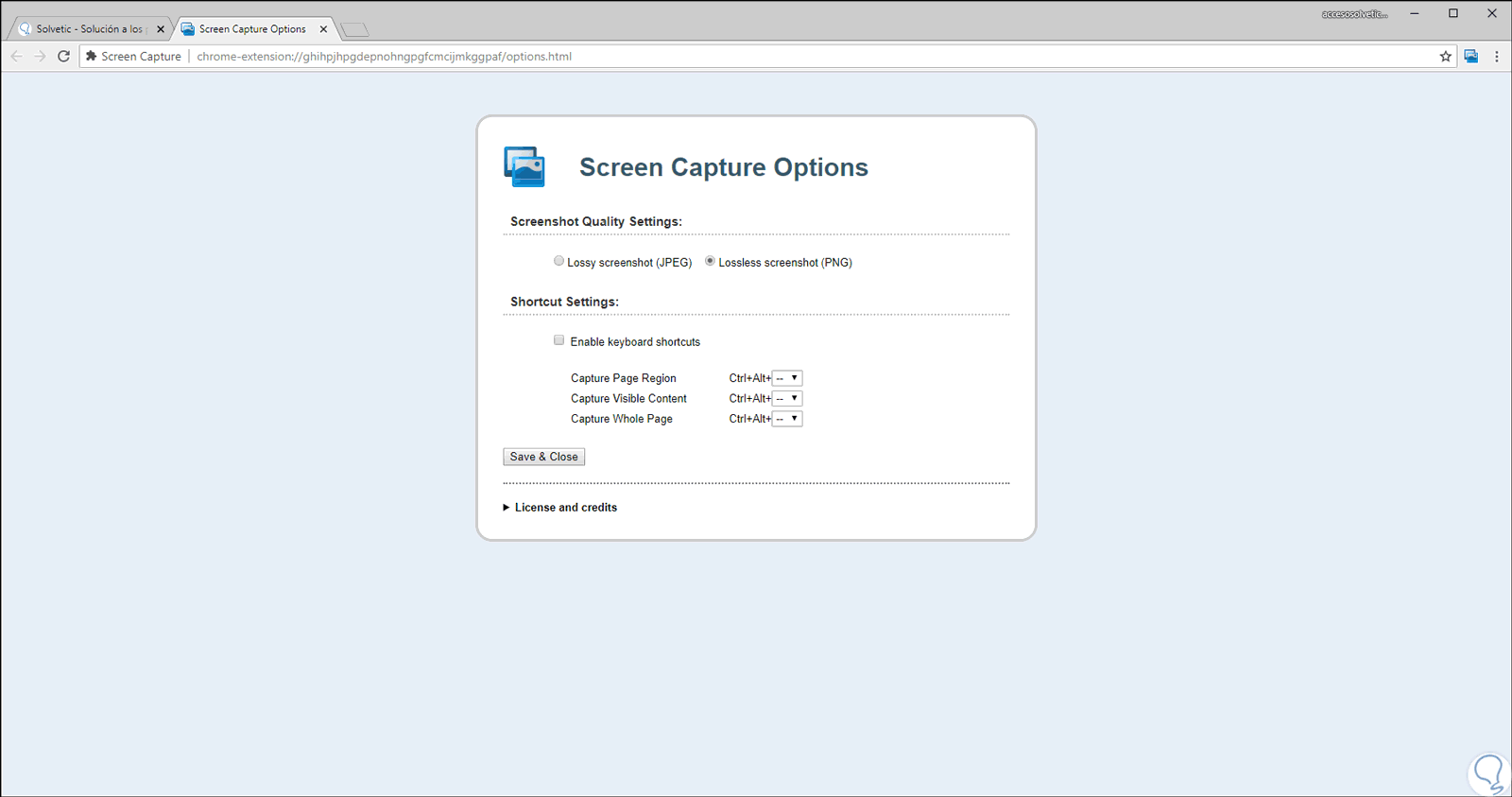
Task: Minimize the Chrome window
Action: [1415, 13]
